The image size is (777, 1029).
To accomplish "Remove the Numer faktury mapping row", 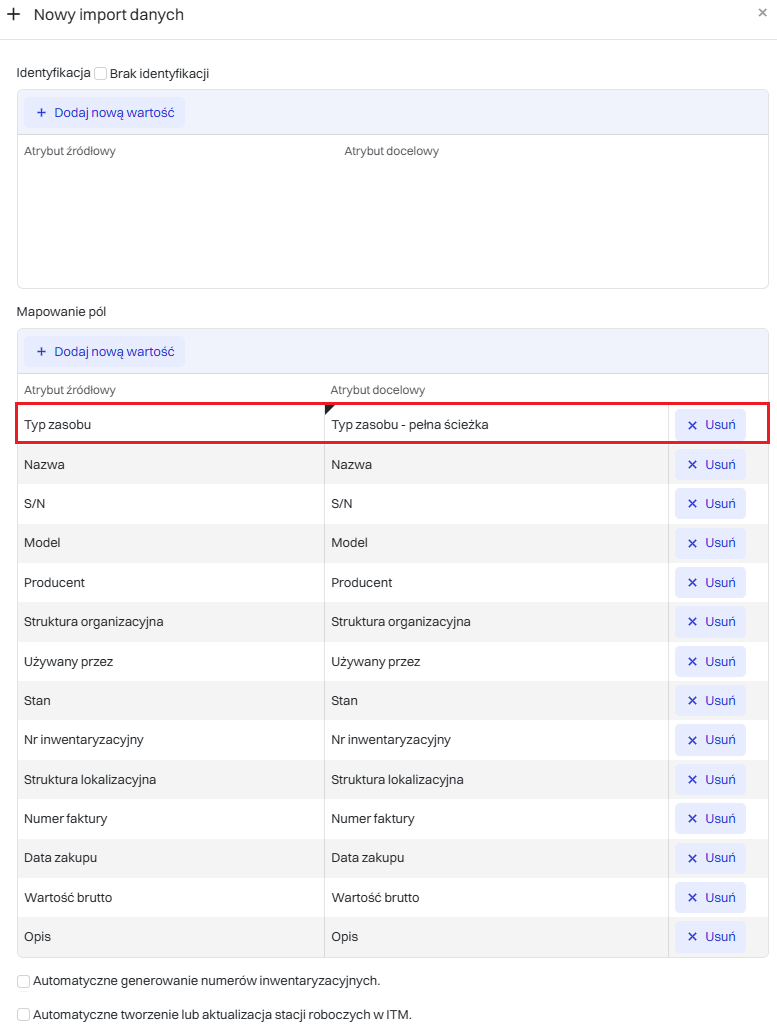I will pyautogui.click(x=710, y=818).
